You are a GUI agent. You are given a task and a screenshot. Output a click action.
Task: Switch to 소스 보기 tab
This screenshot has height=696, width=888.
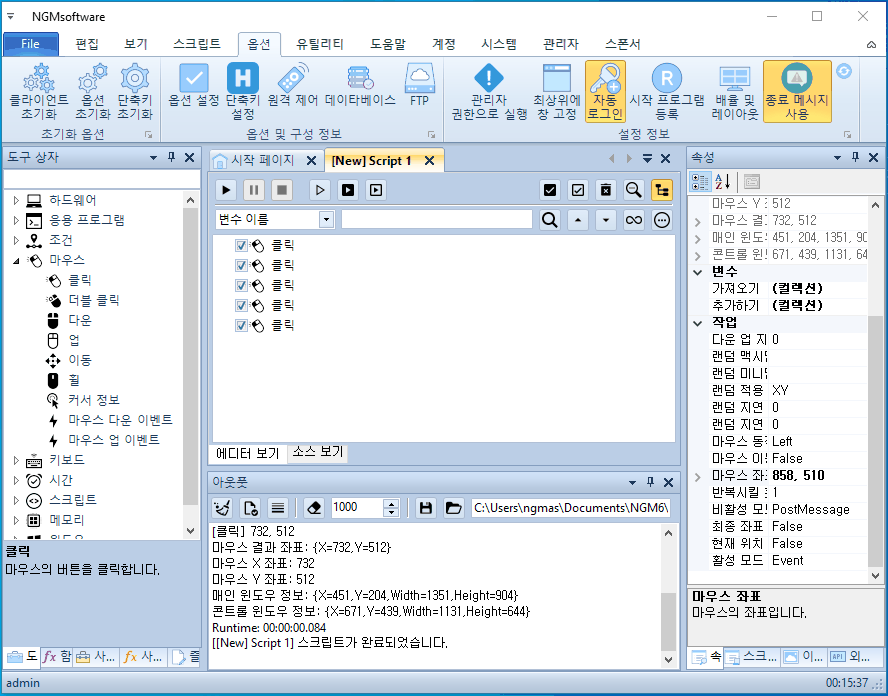click(318, 452)
